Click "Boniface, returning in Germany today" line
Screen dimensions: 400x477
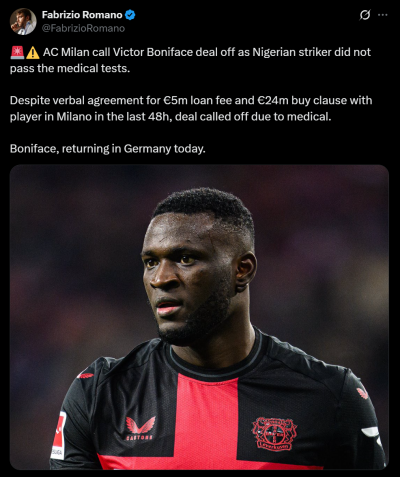(108, 149)
